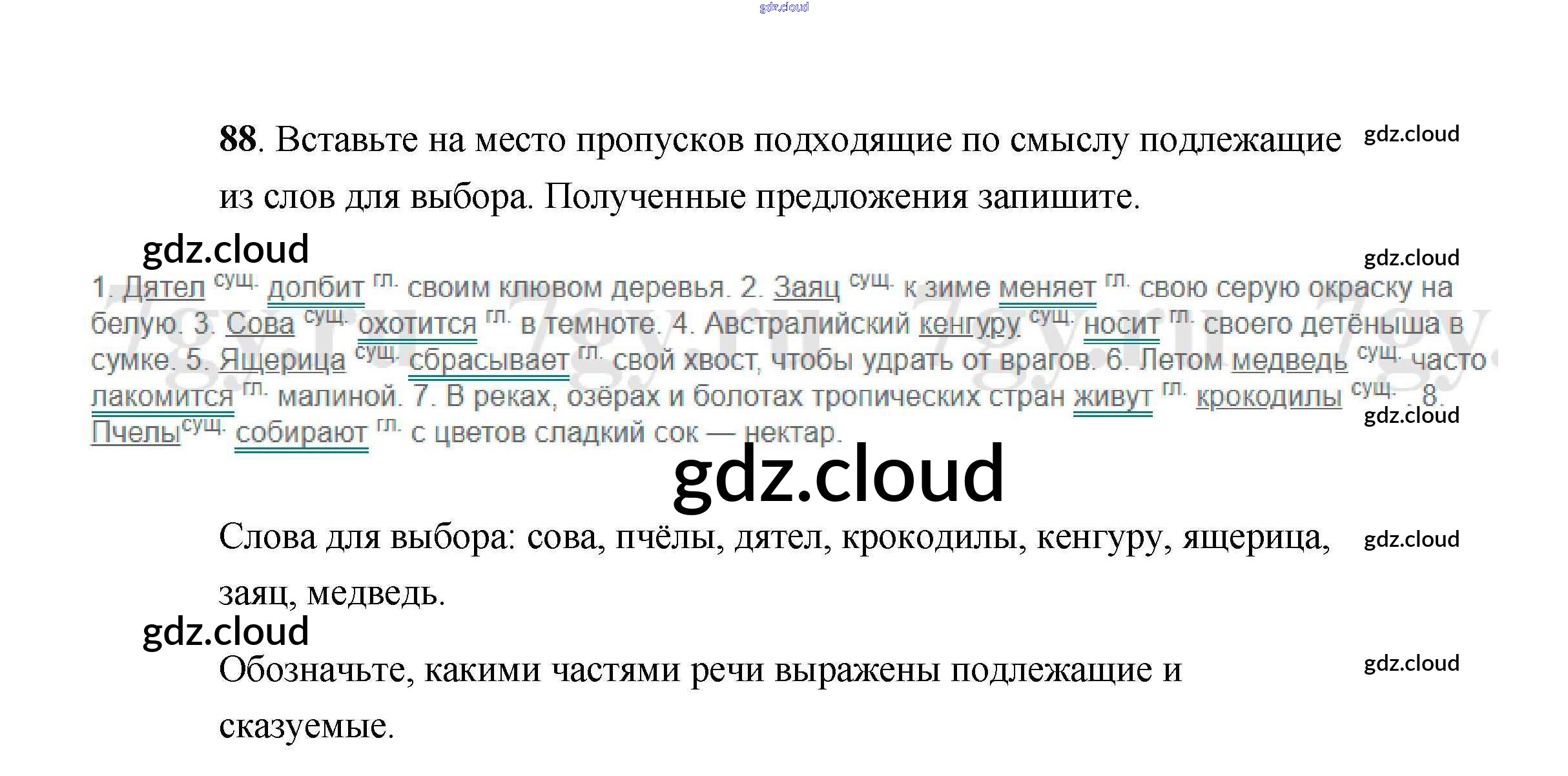Click exercise number 88
This screenshot has height=776, width=1568.
click(x=238, y=139)
